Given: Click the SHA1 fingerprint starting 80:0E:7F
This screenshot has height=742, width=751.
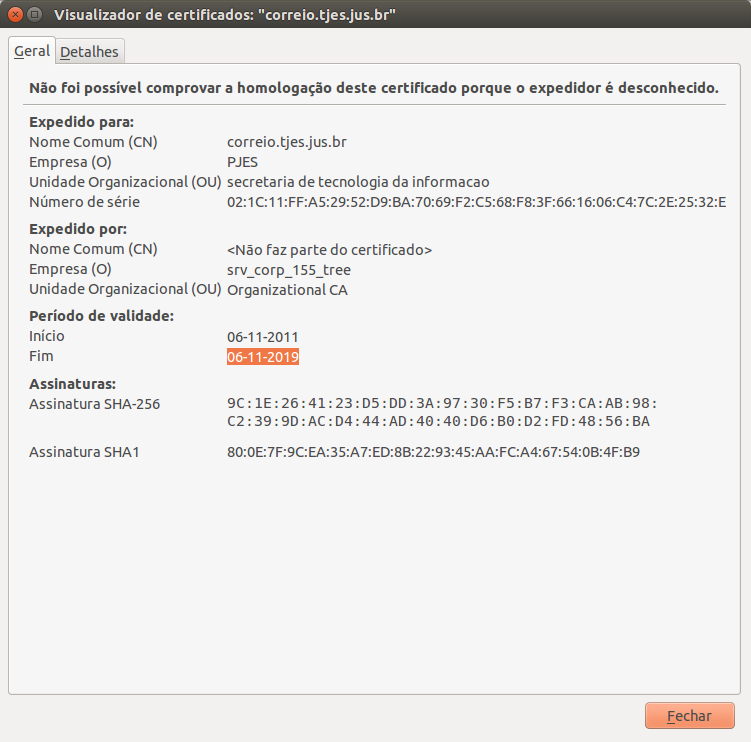Looking at the screenshot, I should coord(433,452).
